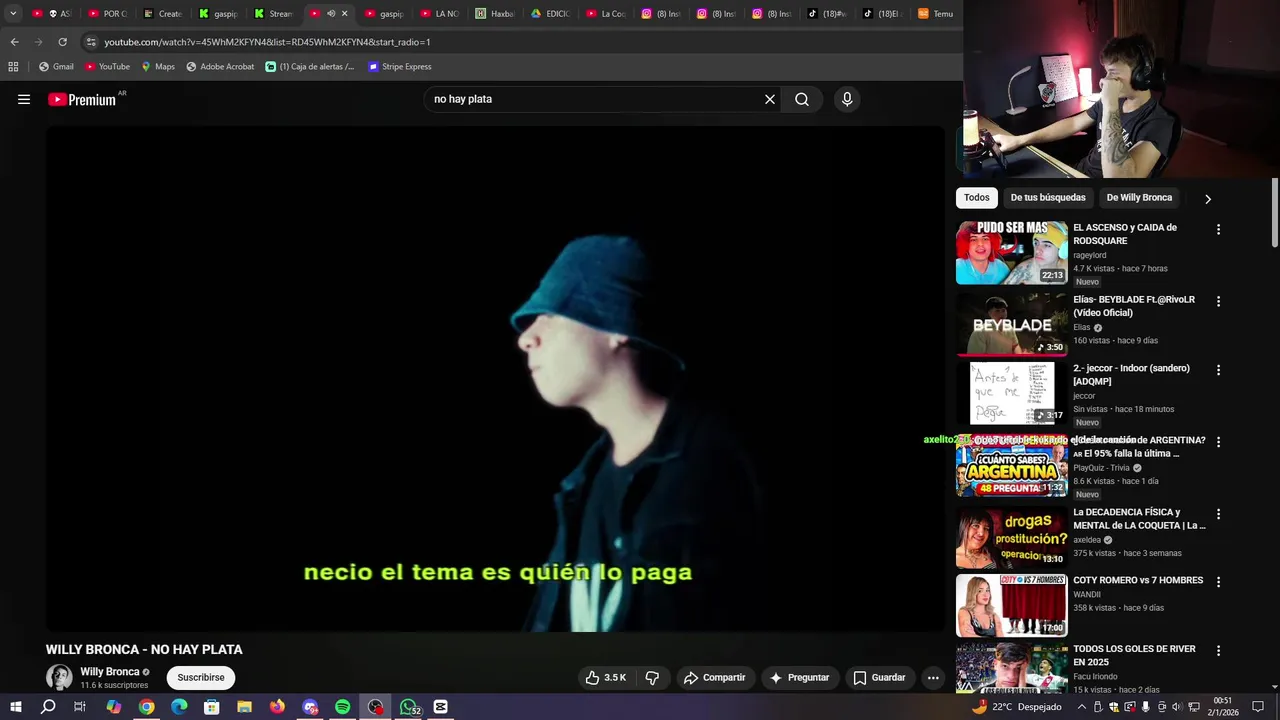
Task: Open the Caja de alertas bookmark
Action: [310, 67]
